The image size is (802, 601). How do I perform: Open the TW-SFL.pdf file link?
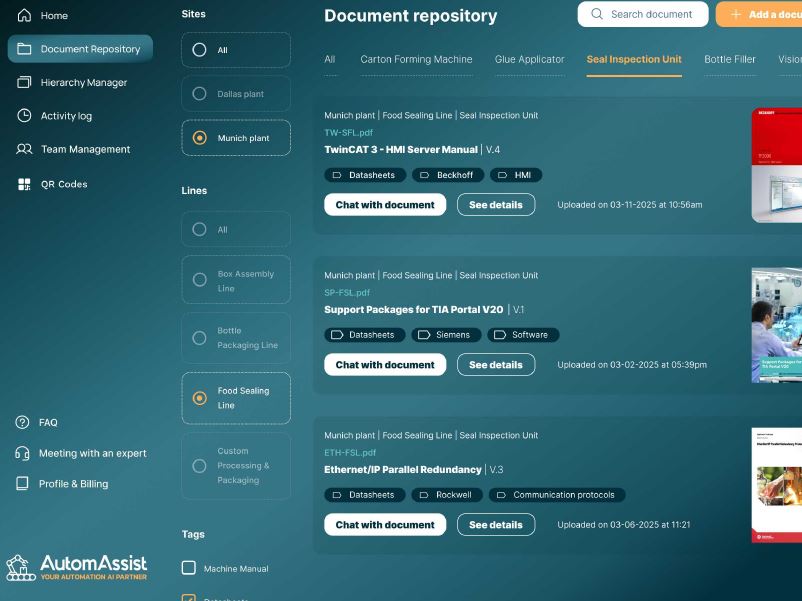pyautogui.click(x=348, y=132)
